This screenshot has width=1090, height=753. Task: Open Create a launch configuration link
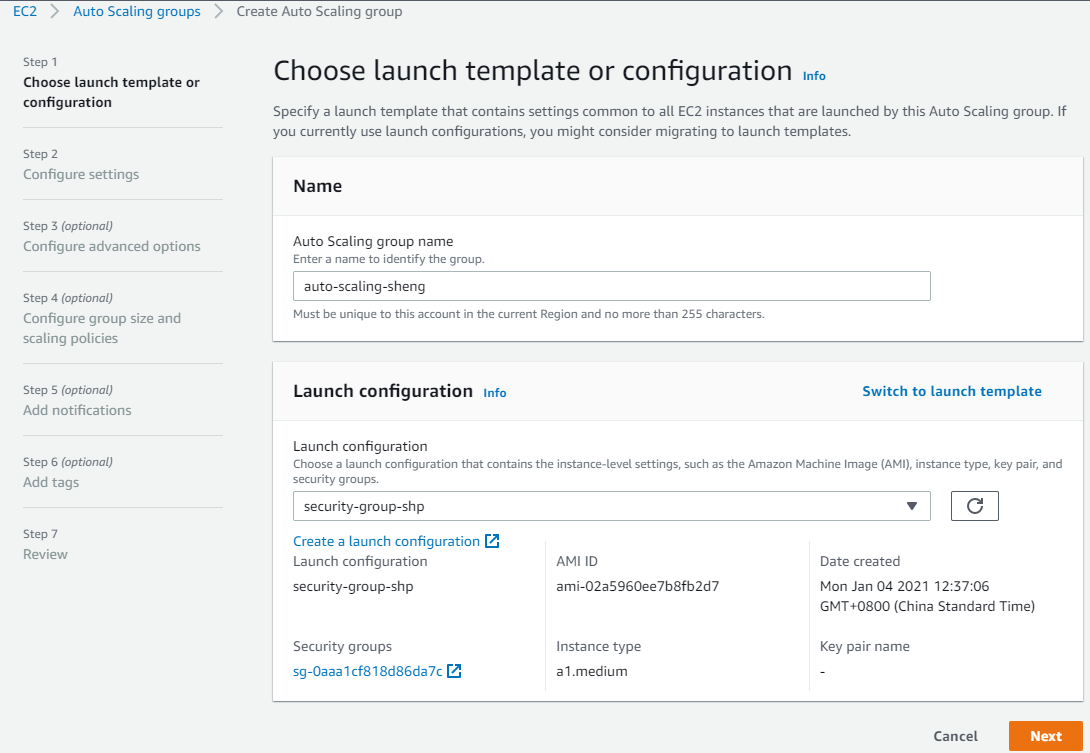click(x=386, y=541)
